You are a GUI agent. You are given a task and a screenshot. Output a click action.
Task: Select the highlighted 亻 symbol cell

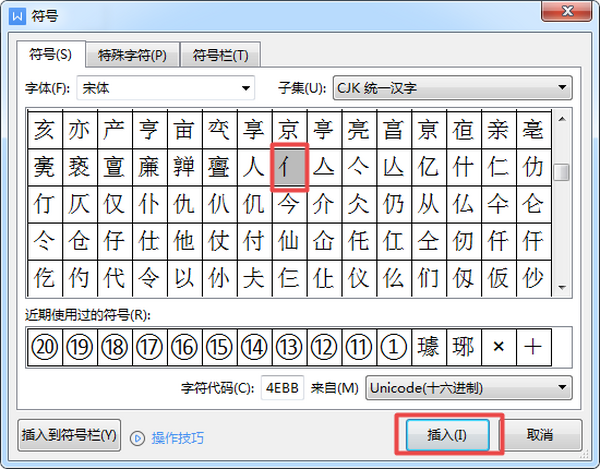(289, 167)
